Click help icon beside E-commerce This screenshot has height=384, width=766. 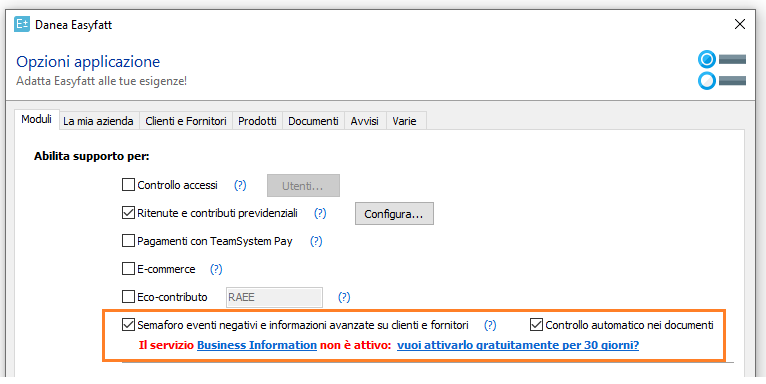pyautogui.click(x=216, y=269)
